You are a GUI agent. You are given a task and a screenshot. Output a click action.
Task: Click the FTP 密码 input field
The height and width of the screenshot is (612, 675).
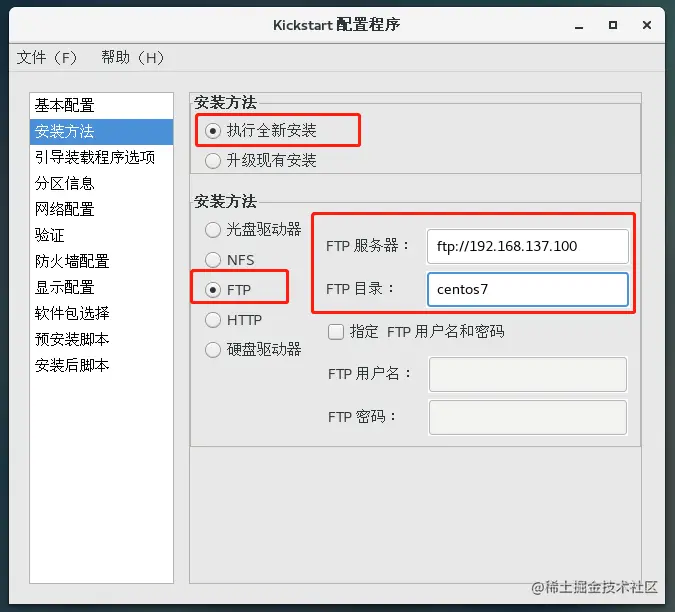[x=527, y=417]
